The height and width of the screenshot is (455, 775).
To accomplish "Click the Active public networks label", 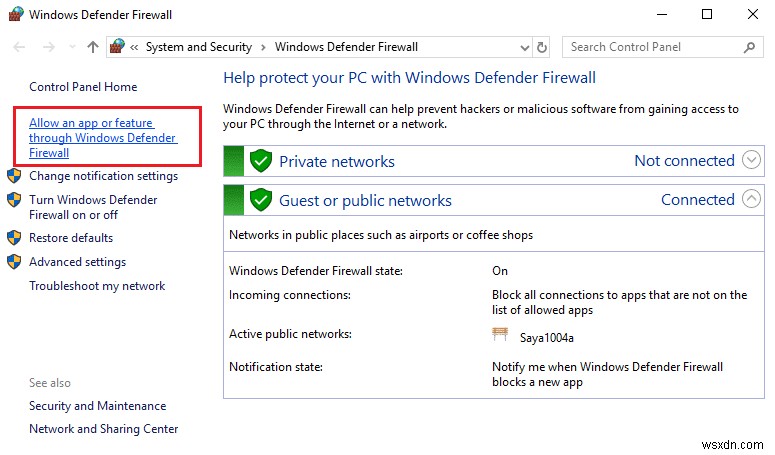I will click(290, 334).
